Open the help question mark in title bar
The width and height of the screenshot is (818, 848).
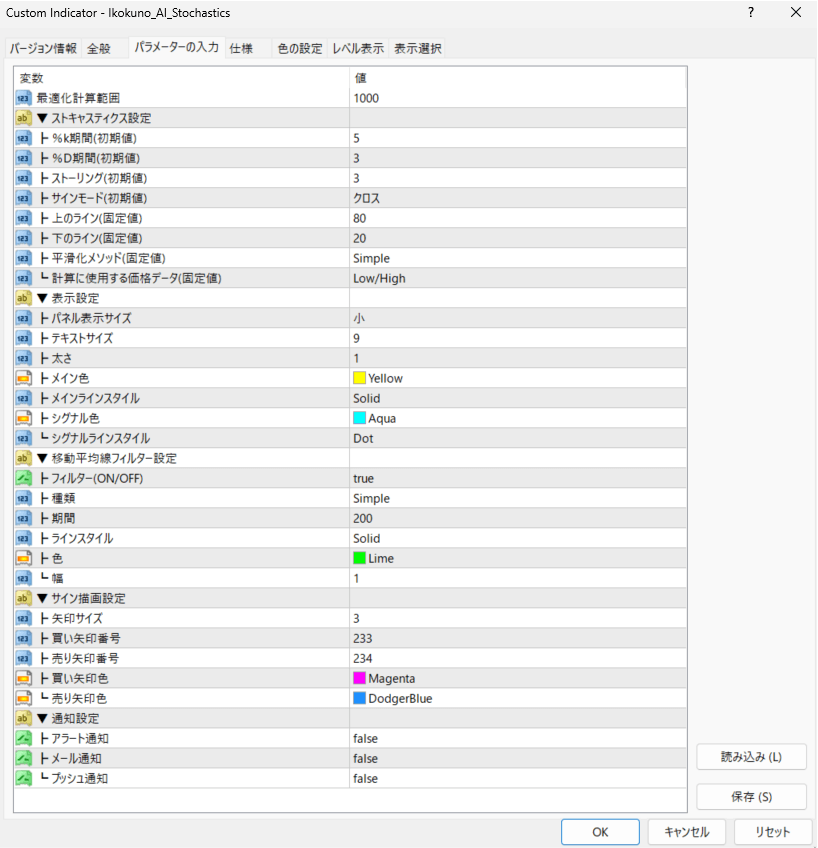click(750, 12)
